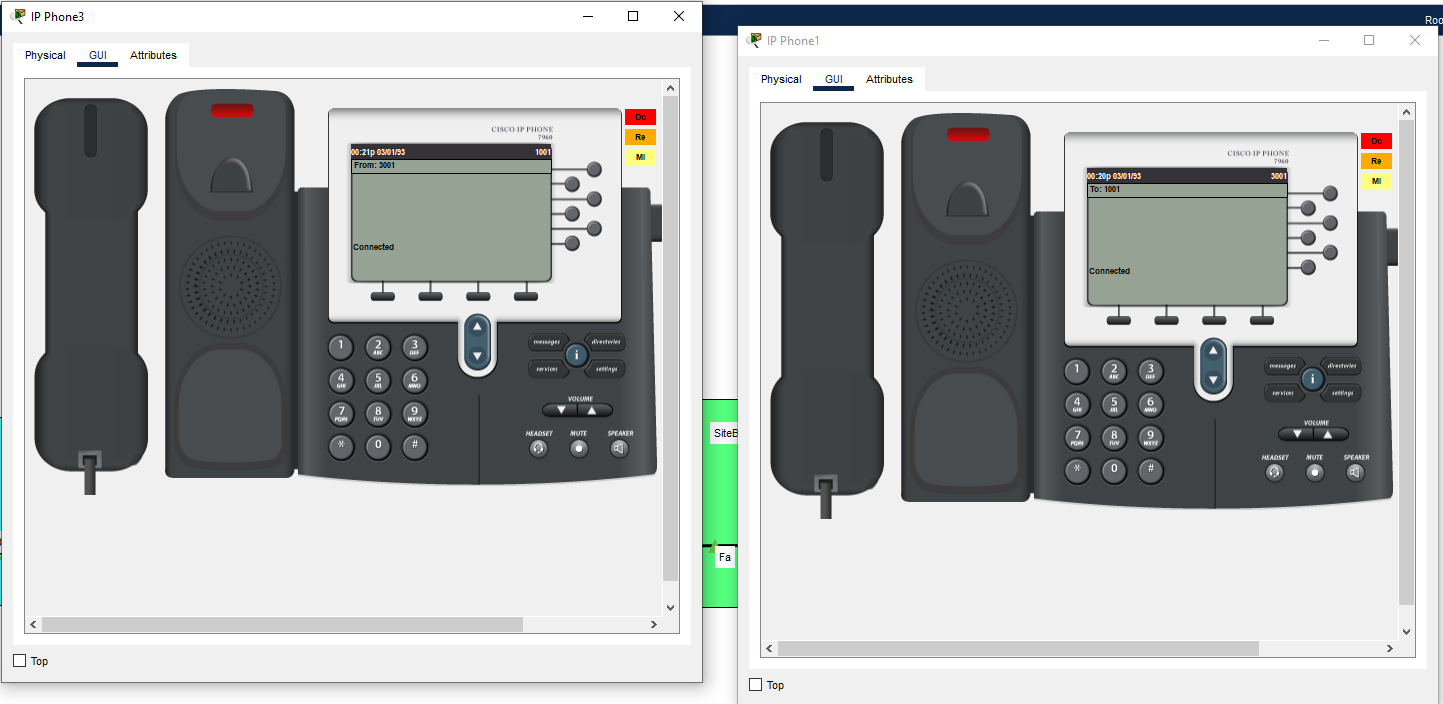Click "To: 1001" on IP Phone1 display
Screen dimensions: 1443x704
click(x=1105, y=189)
